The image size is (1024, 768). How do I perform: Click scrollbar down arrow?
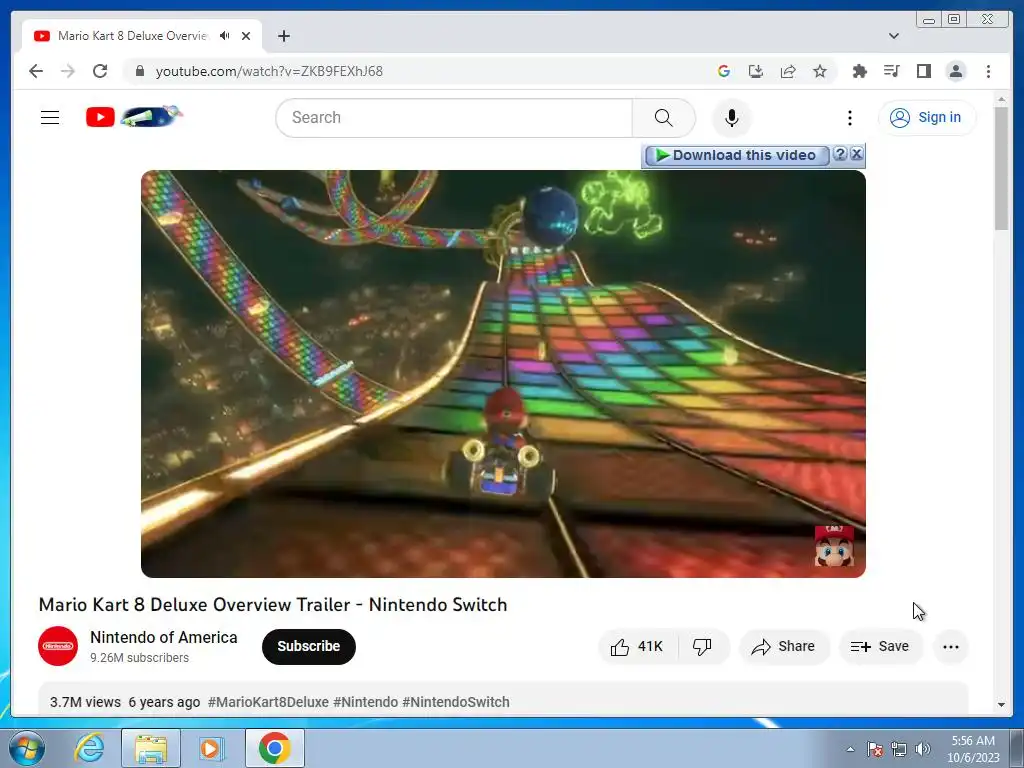[x=1001, y=705]
